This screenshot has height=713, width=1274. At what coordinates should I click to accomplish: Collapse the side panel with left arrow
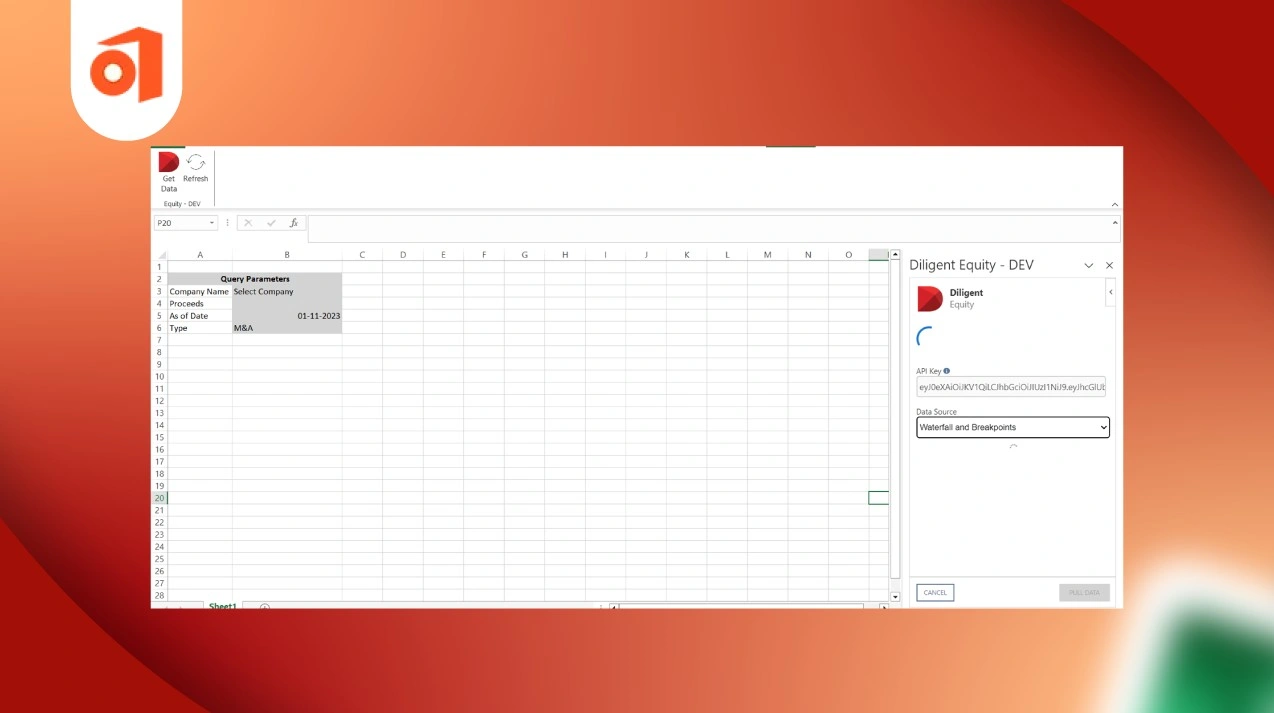(1110, 292)
